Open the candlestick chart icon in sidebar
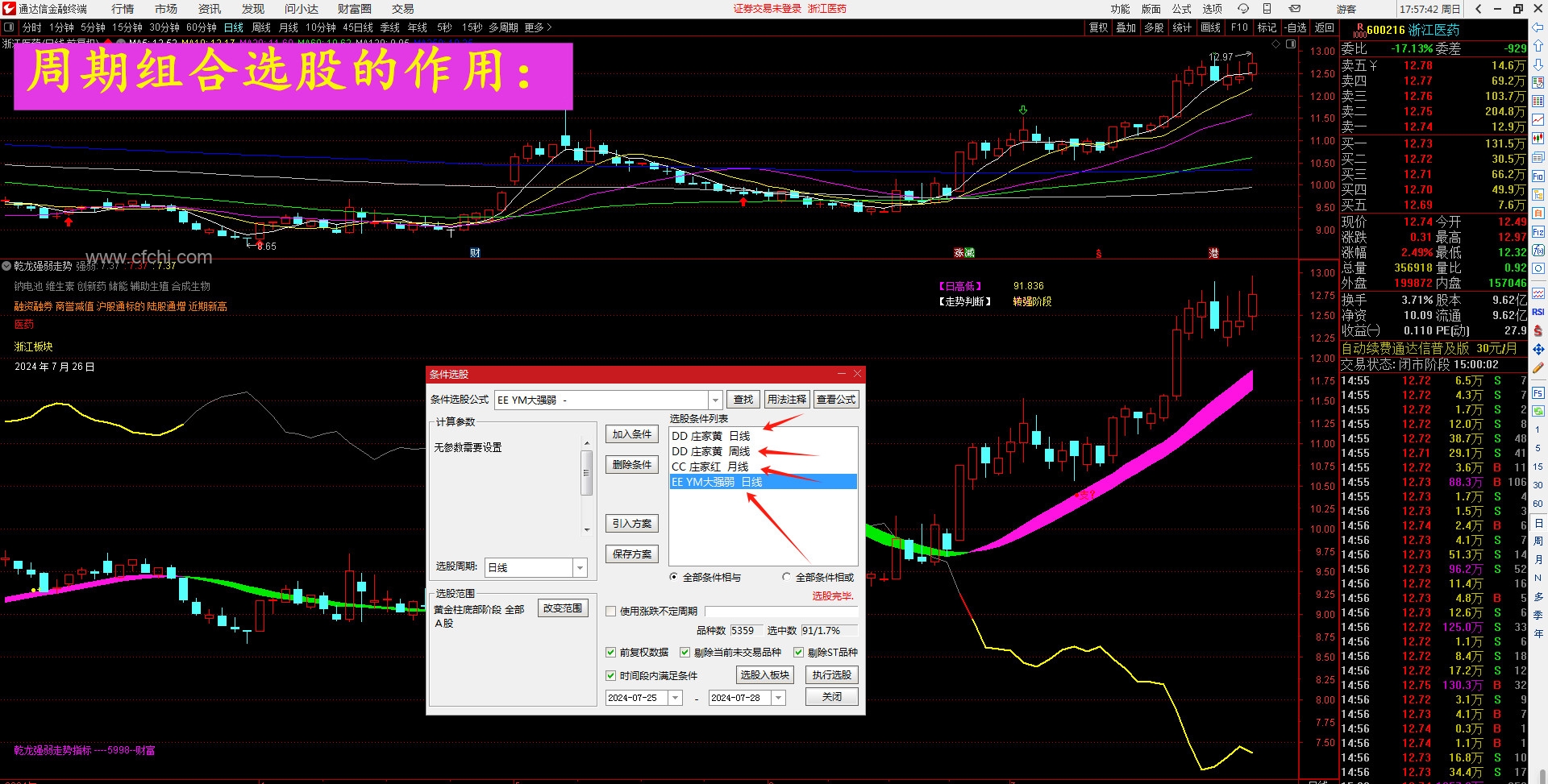 coord(1538,138)
